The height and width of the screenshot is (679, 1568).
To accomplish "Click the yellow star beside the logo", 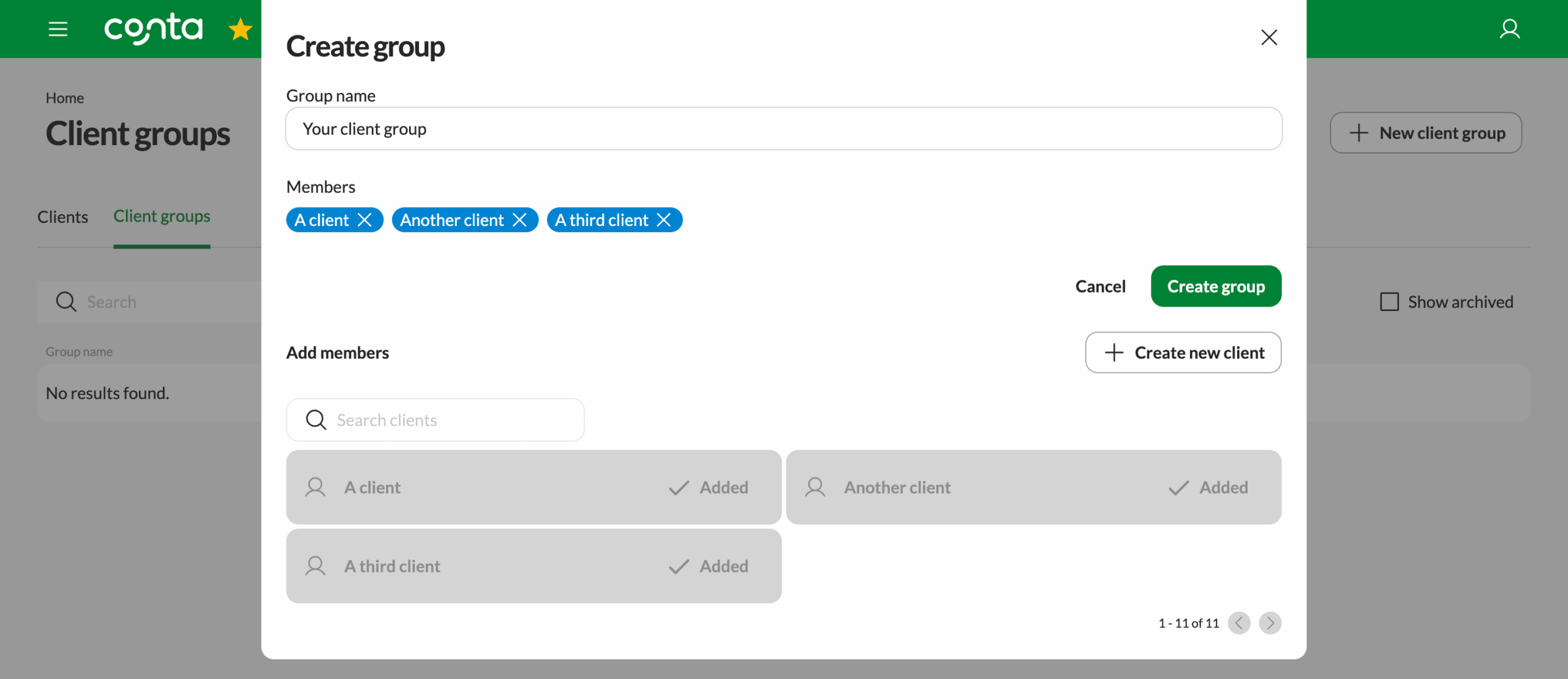I will 240,28.
